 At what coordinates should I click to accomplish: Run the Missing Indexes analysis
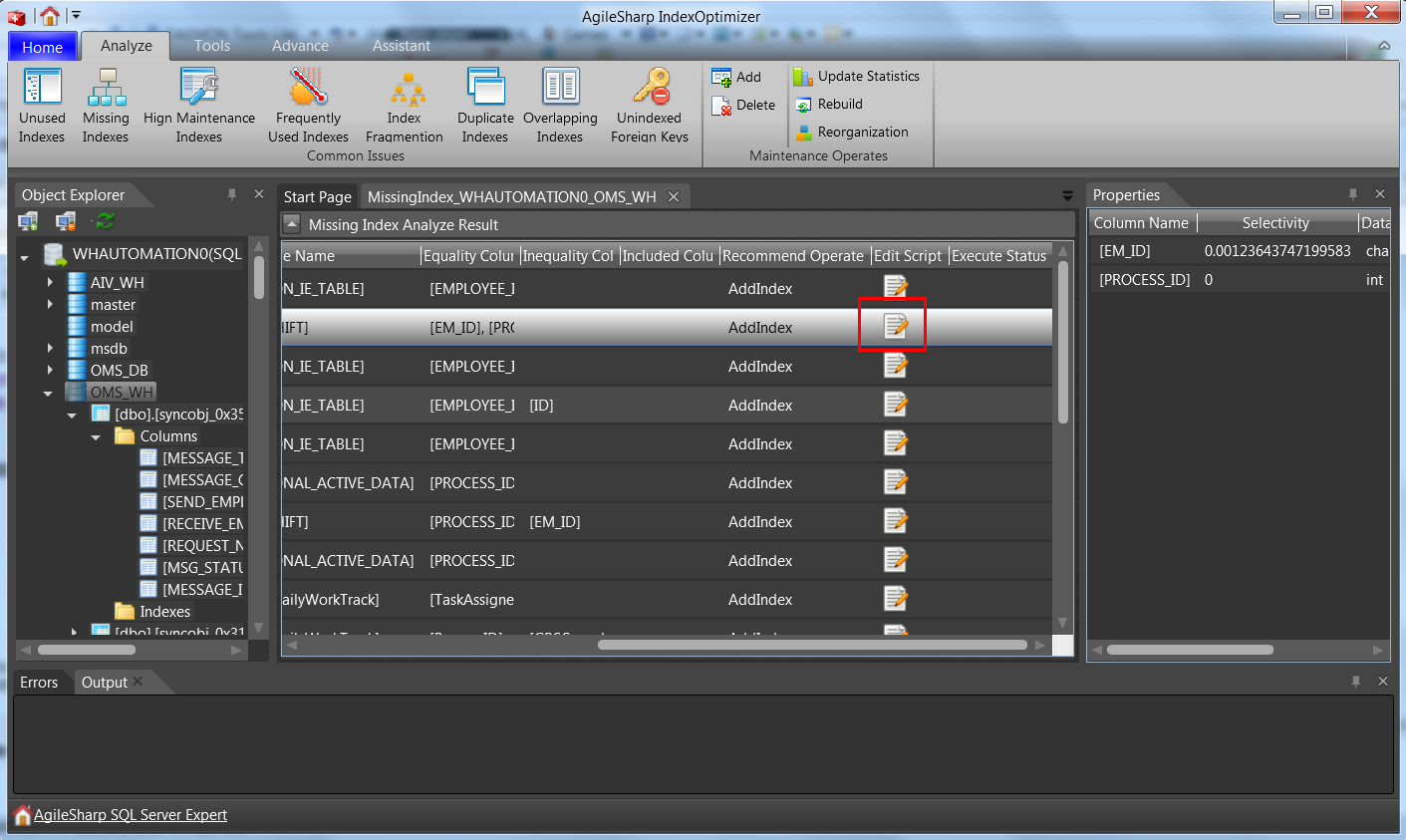point(106,106)
